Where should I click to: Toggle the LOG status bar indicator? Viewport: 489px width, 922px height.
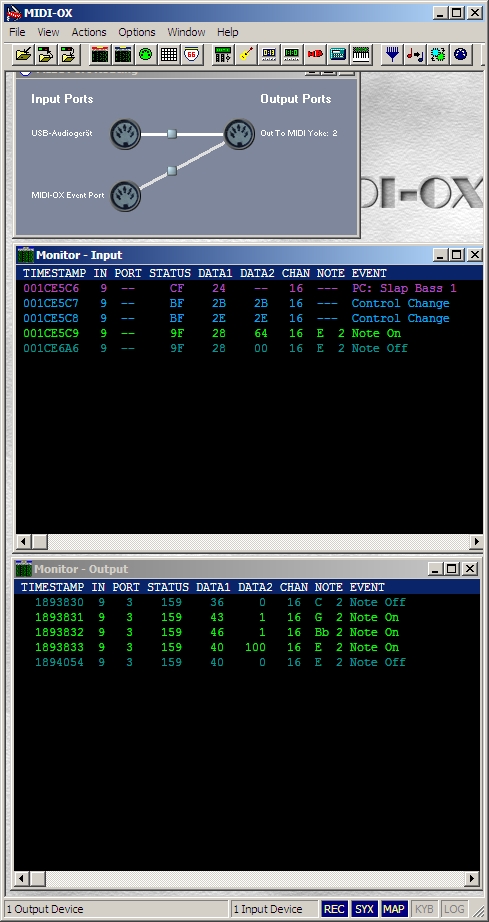454,909
